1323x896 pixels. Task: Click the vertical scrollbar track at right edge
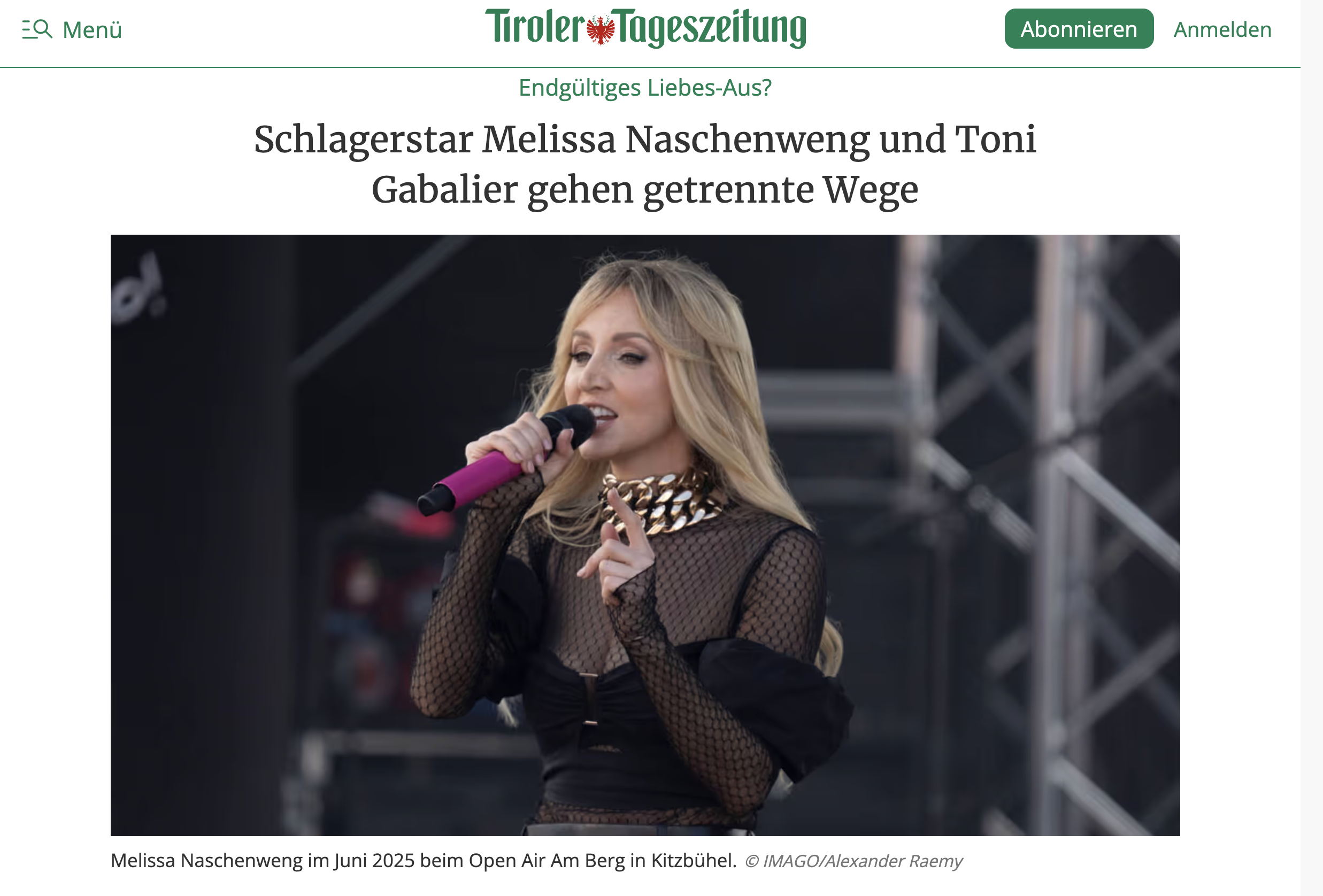[x=1312, y=448]
